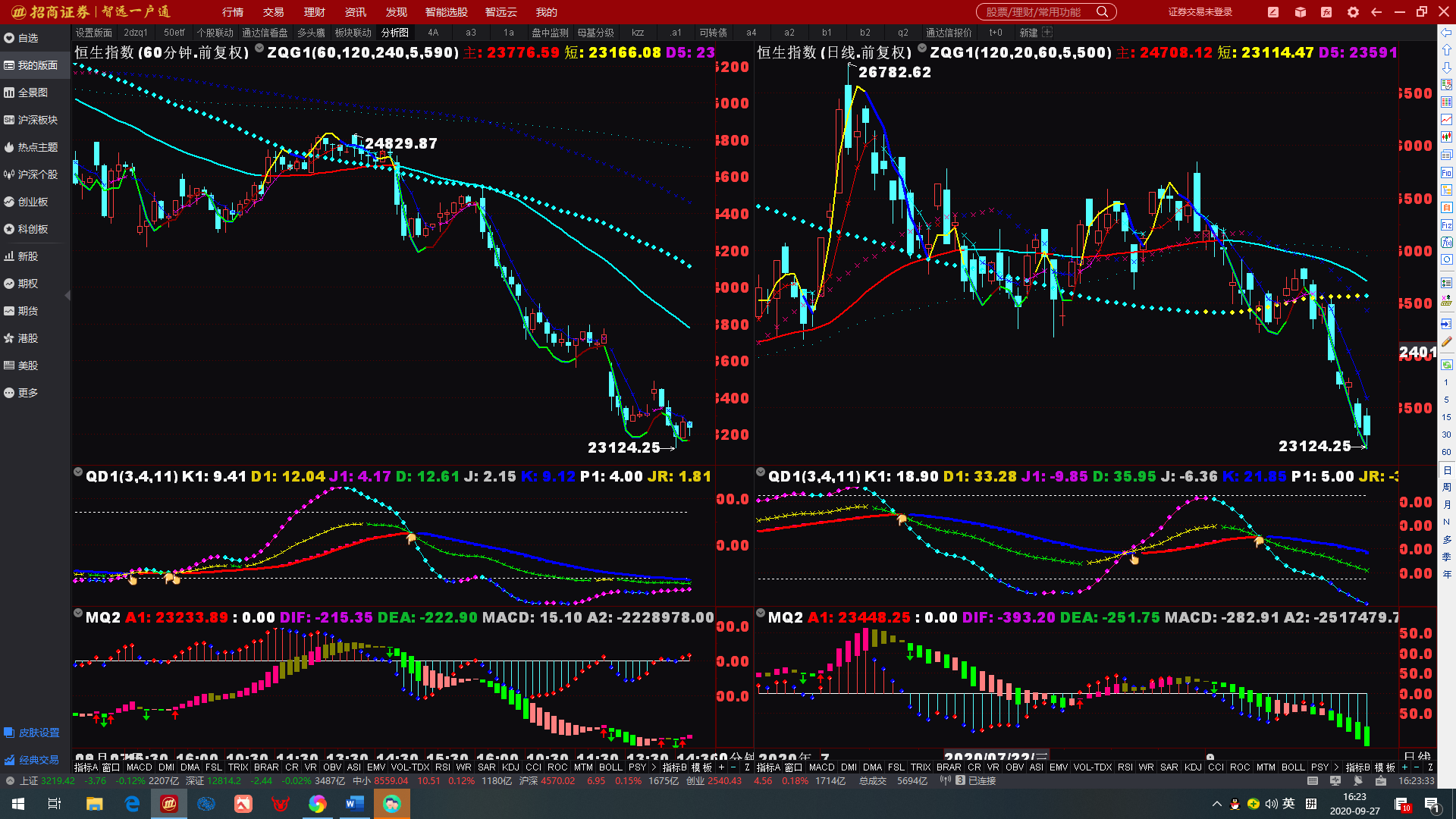Expand 更多 in the left sidebar
The height and width of the screenshot is (819, 1456).
pos(28,393)
